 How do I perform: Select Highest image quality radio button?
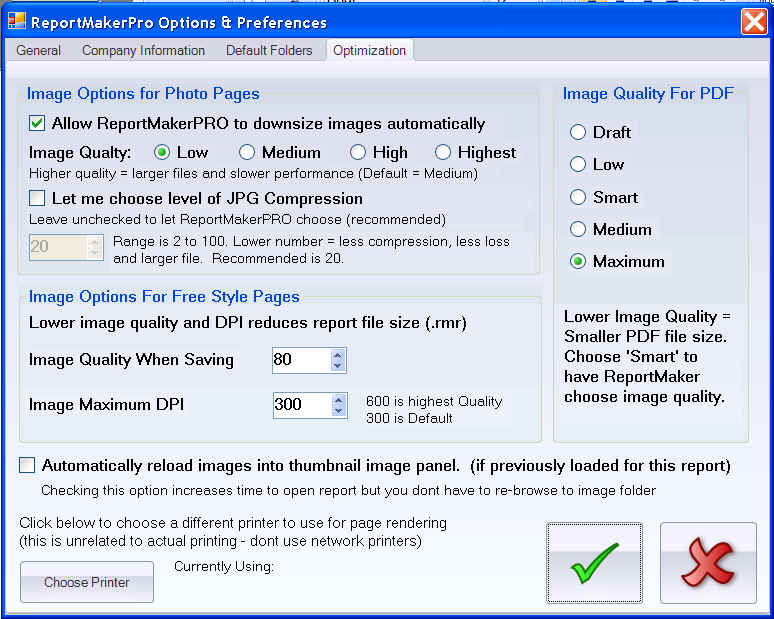443,153
